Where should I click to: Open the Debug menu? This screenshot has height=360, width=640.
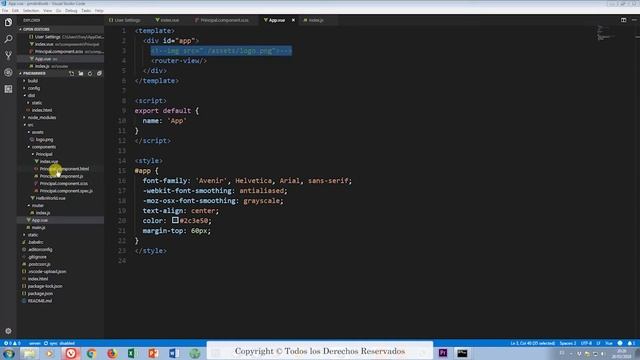point(71,11)
